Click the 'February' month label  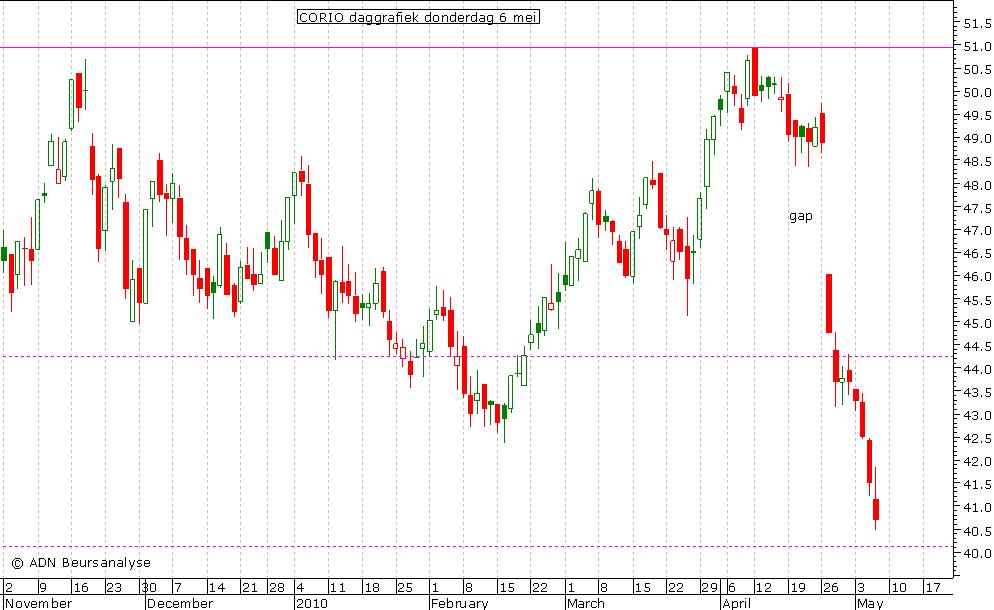460,603
